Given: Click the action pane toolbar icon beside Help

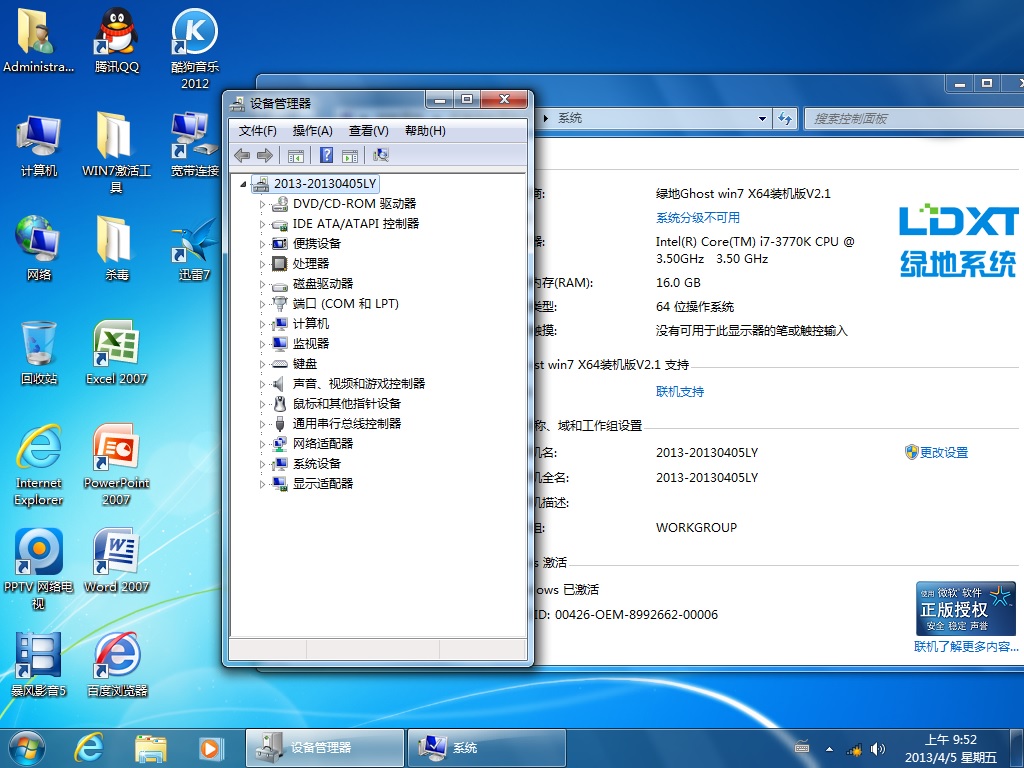Looking at the screenshot, I should pyautogui.click(x=350, y=155).
